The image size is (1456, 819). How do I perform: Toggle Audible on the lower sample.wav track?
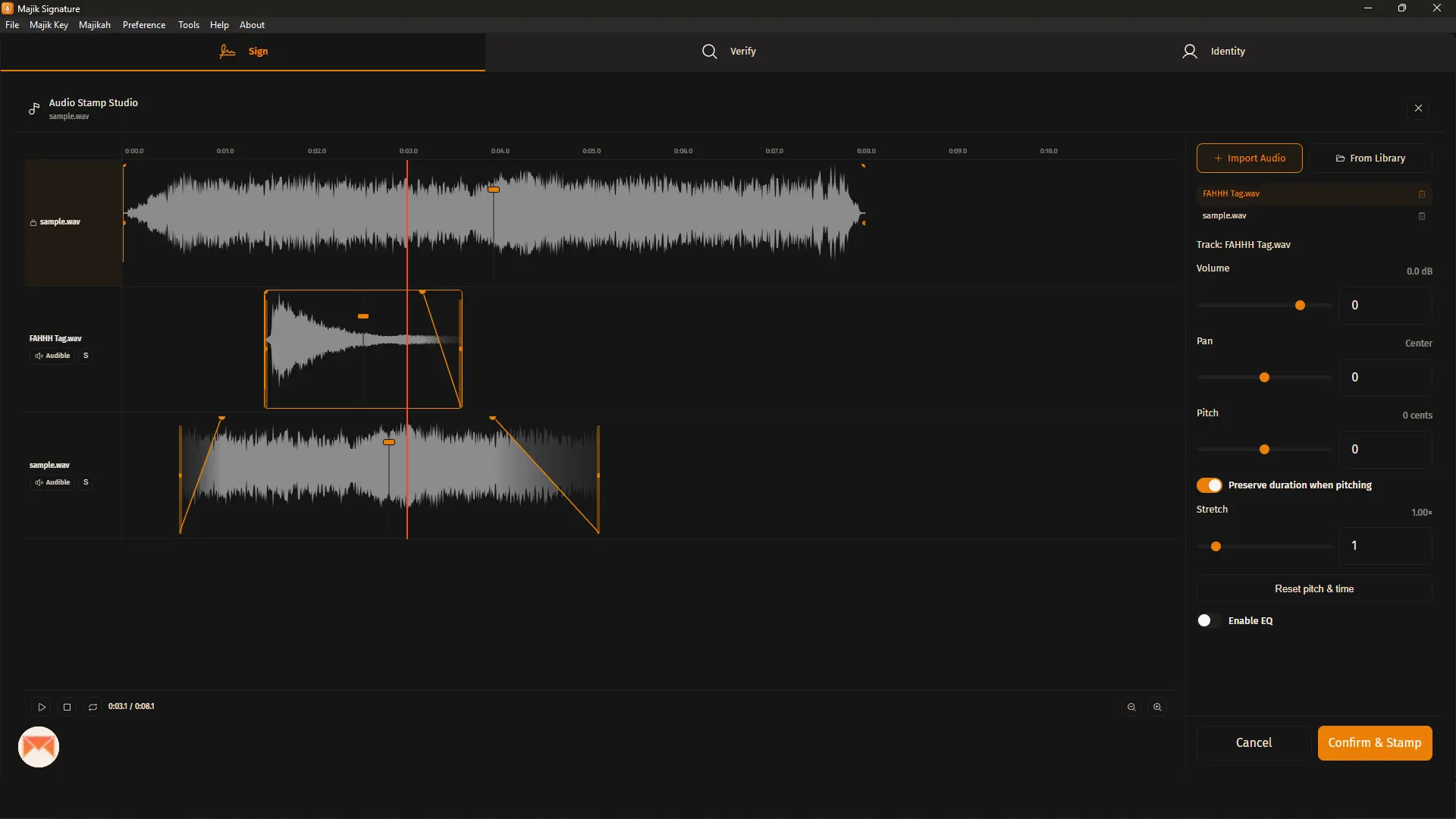pyautogui.click(x=52, y=482)
